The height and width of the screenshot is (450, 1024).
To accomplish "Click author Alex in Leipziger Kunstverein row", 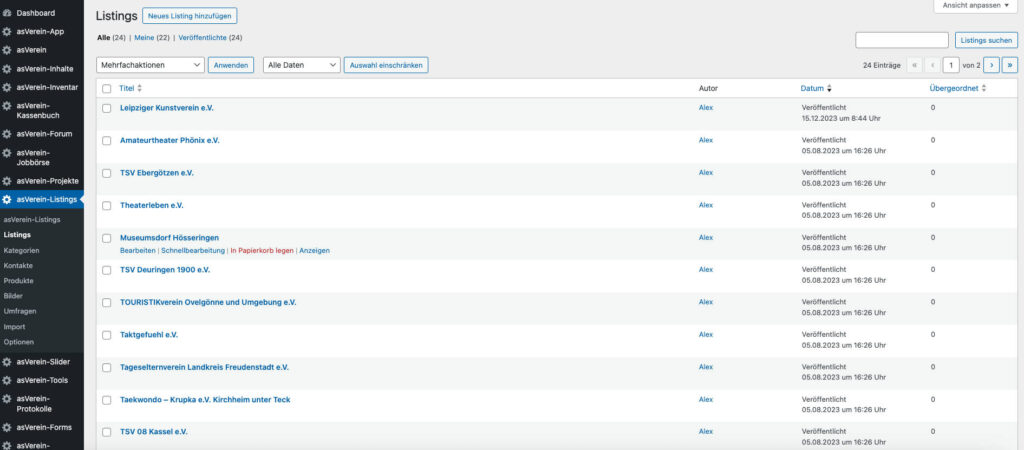I will coord(706,108).
